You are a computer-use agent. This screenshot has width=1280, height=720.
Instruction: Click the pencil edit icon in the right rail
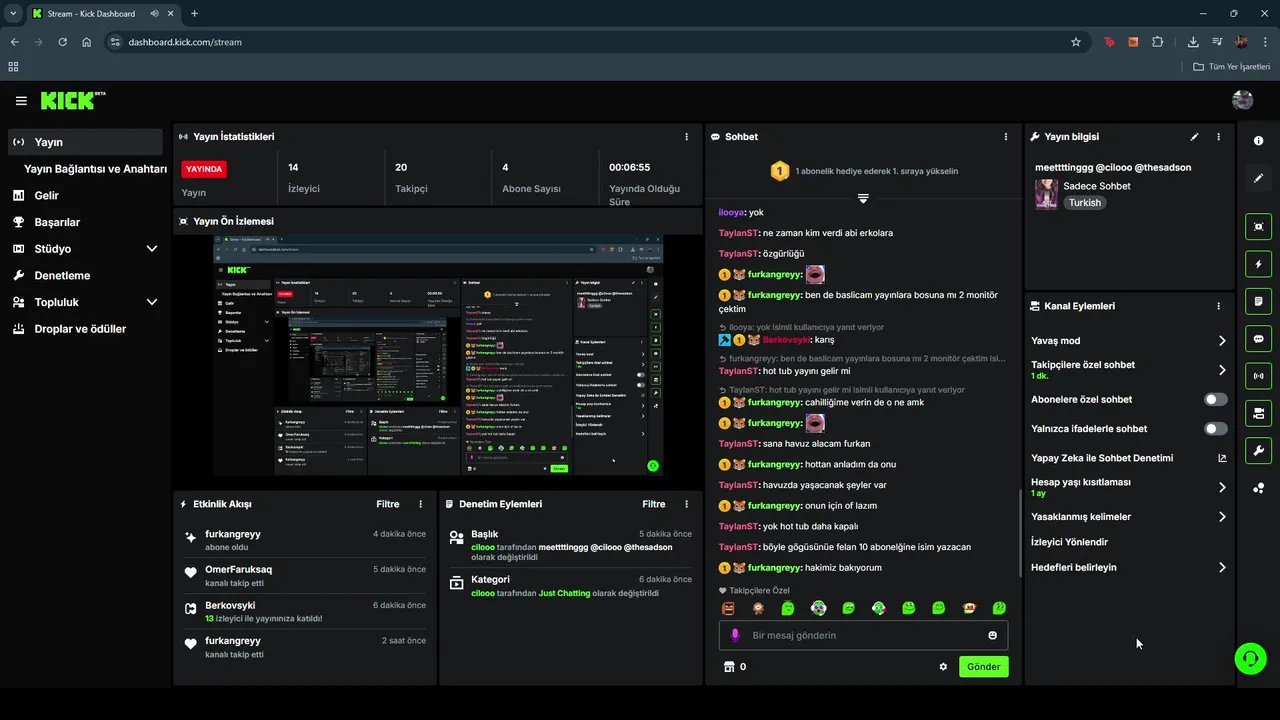tap(1259, 178)
